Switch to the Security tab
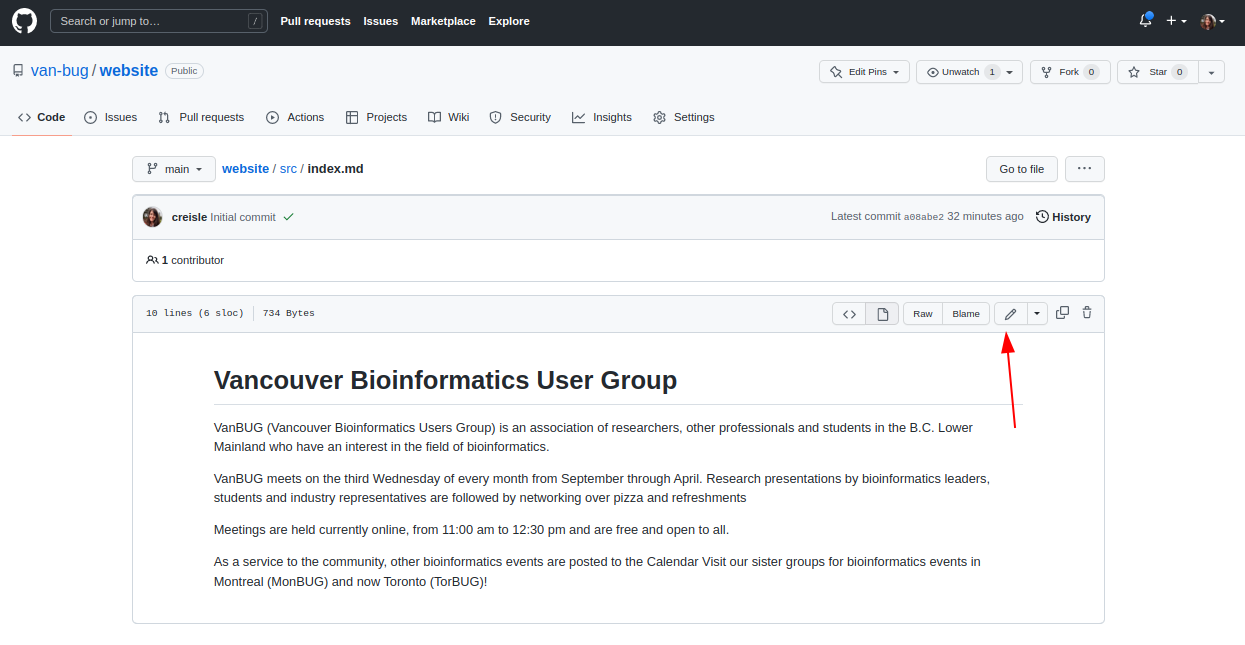This screenshot has width=1245, height=645. [520, 117]
